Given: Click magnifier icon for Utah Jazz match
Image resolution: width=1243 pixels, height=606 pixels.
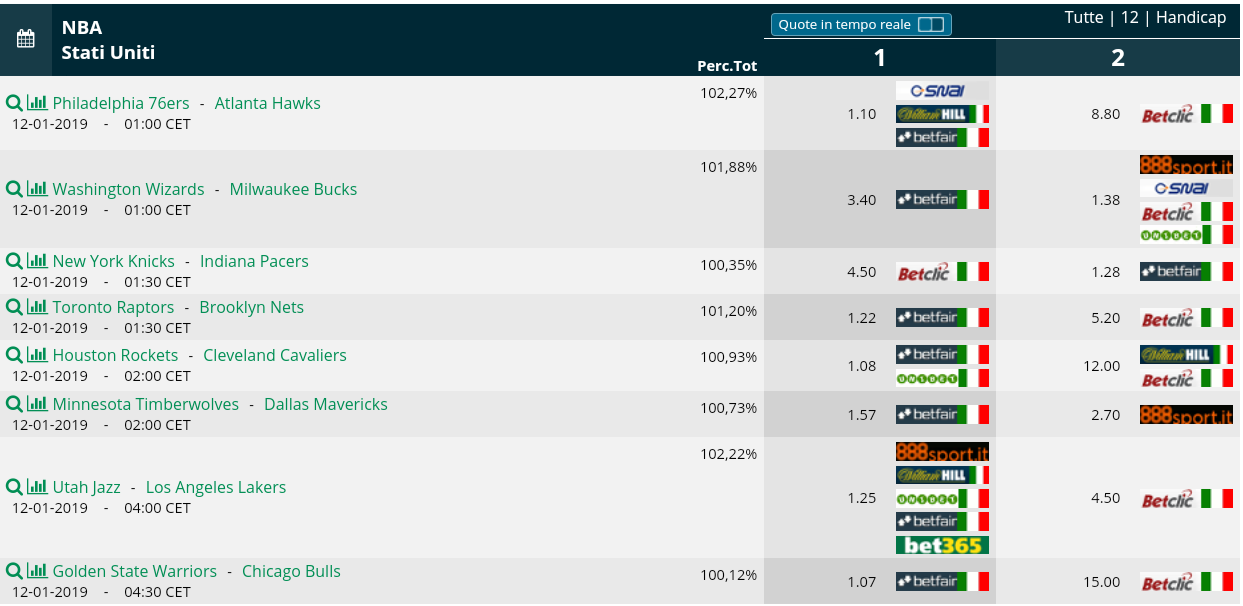Looking at the screenshot, I should pos(14,487).
